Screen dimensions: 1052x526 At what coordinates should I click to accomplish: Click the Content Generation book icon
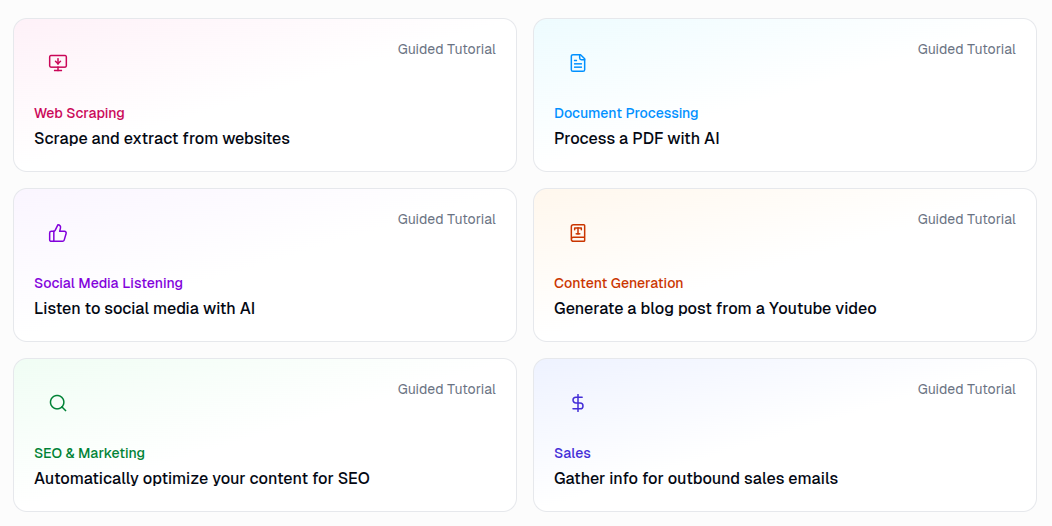578,233
